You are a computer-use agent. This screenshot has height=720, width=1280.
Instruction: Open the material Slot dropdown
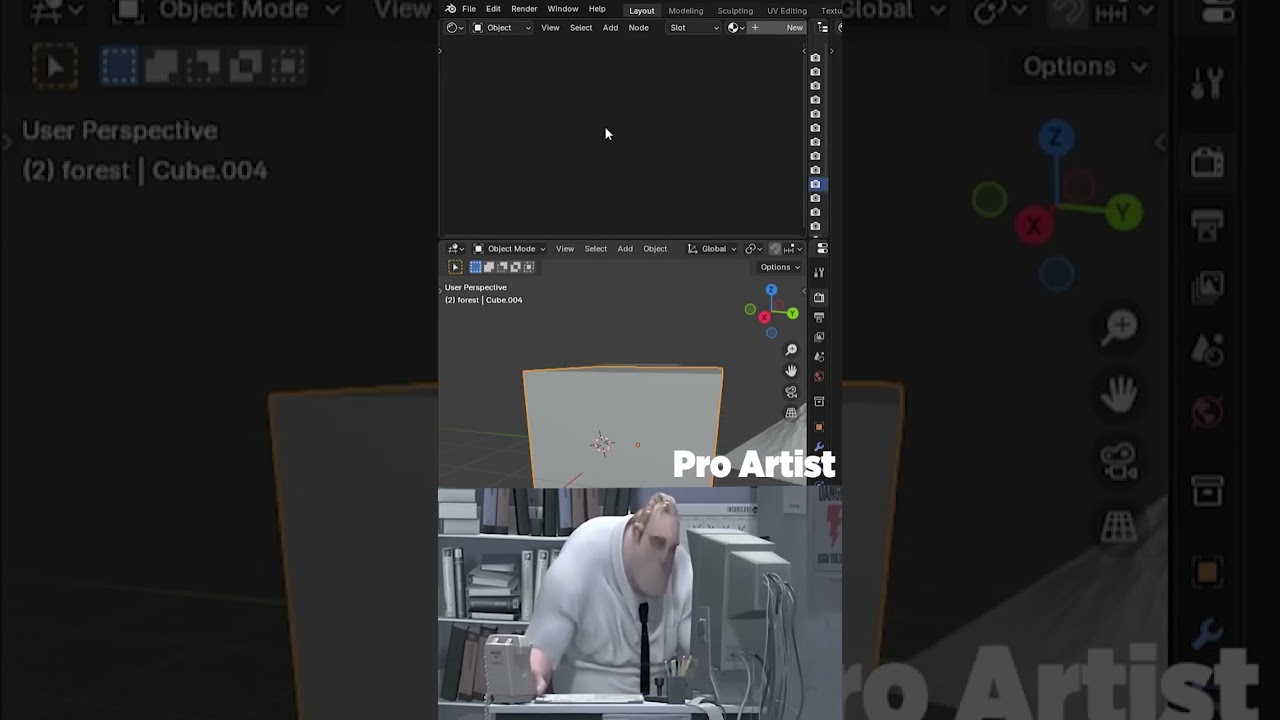click(x=694, y=28)
